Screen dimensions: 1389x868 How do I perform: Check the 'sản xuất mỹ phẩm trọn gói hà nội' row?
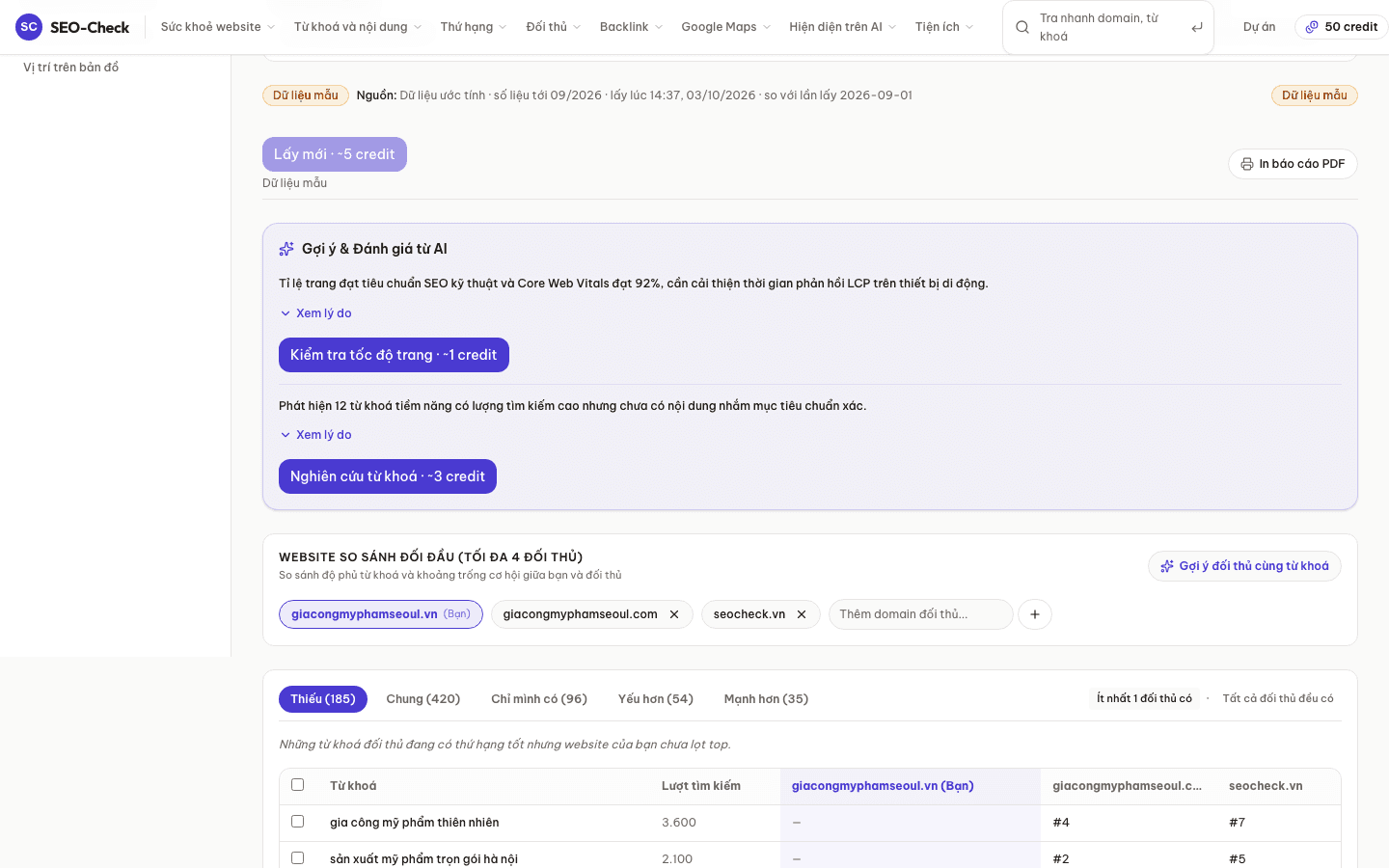(x=298, y=858)
